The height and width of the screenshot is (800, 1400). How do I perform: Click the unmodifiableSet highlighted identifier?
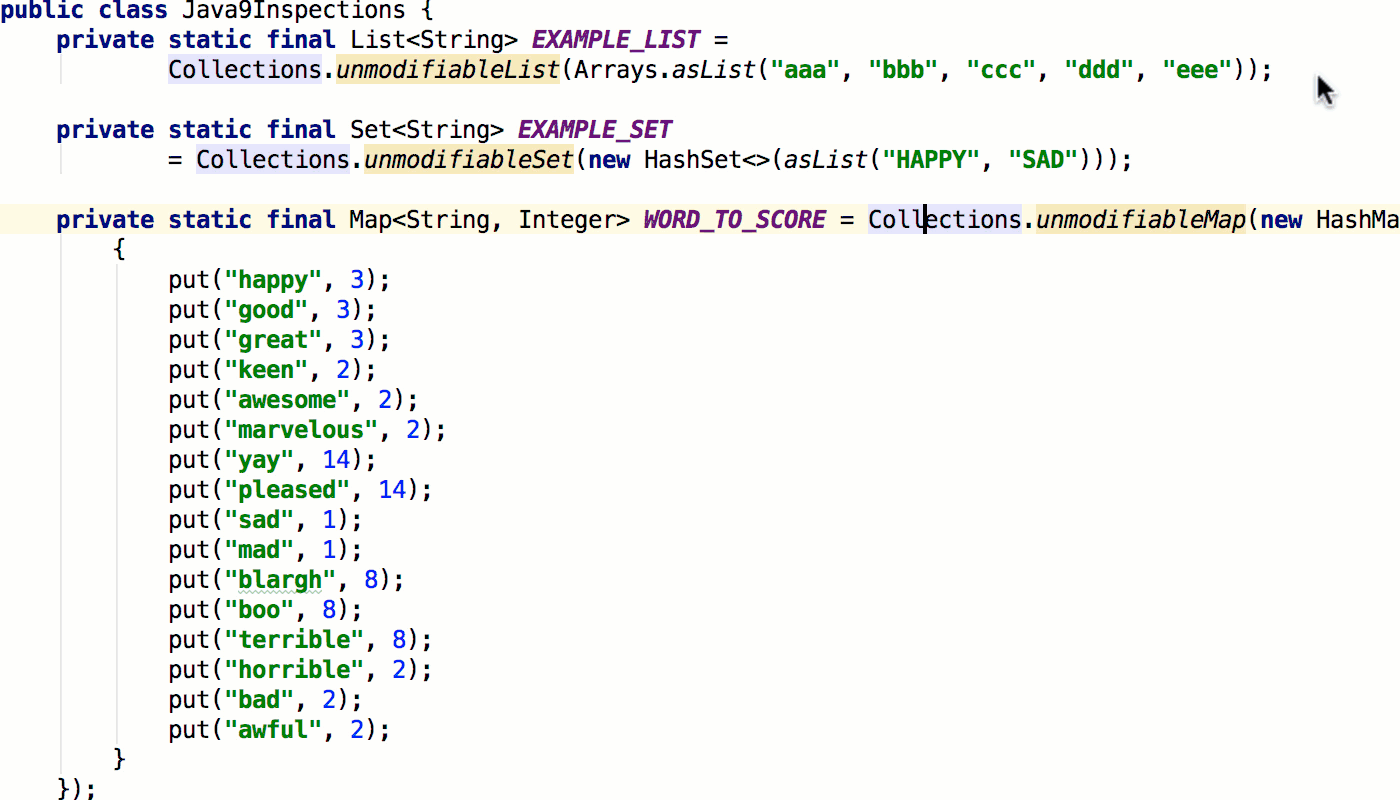point(468,159)
